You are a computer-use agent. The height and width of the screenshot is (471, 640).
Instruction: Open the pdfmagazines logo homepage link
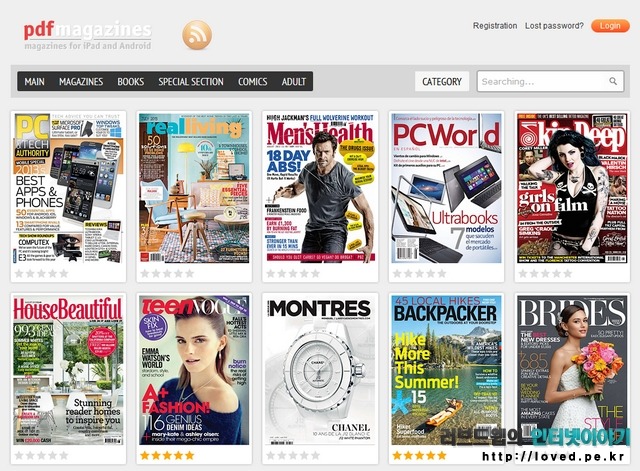87,36
